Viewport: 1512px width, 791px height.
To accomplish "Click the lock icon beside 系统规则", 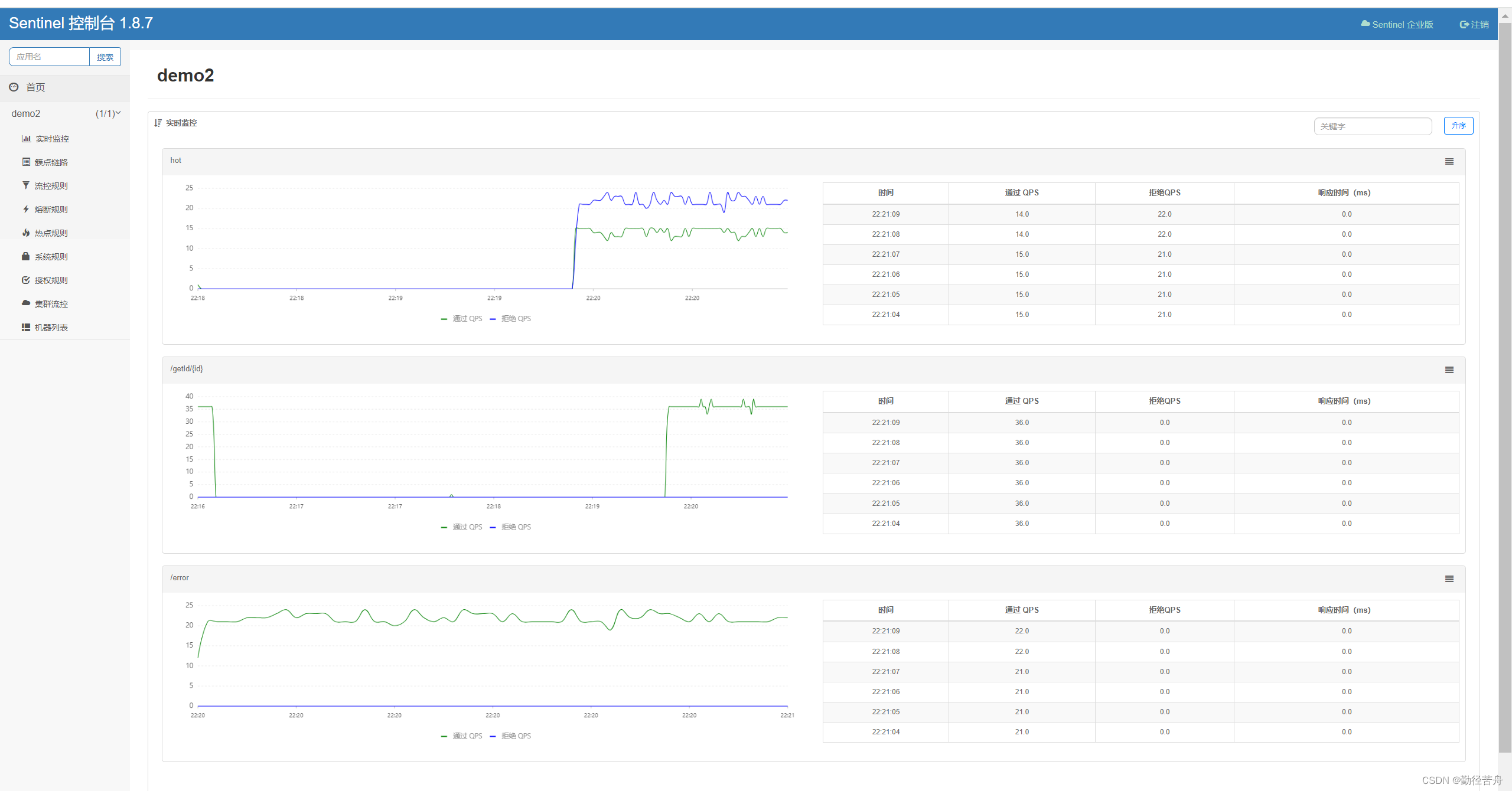I will pos(26,256).
